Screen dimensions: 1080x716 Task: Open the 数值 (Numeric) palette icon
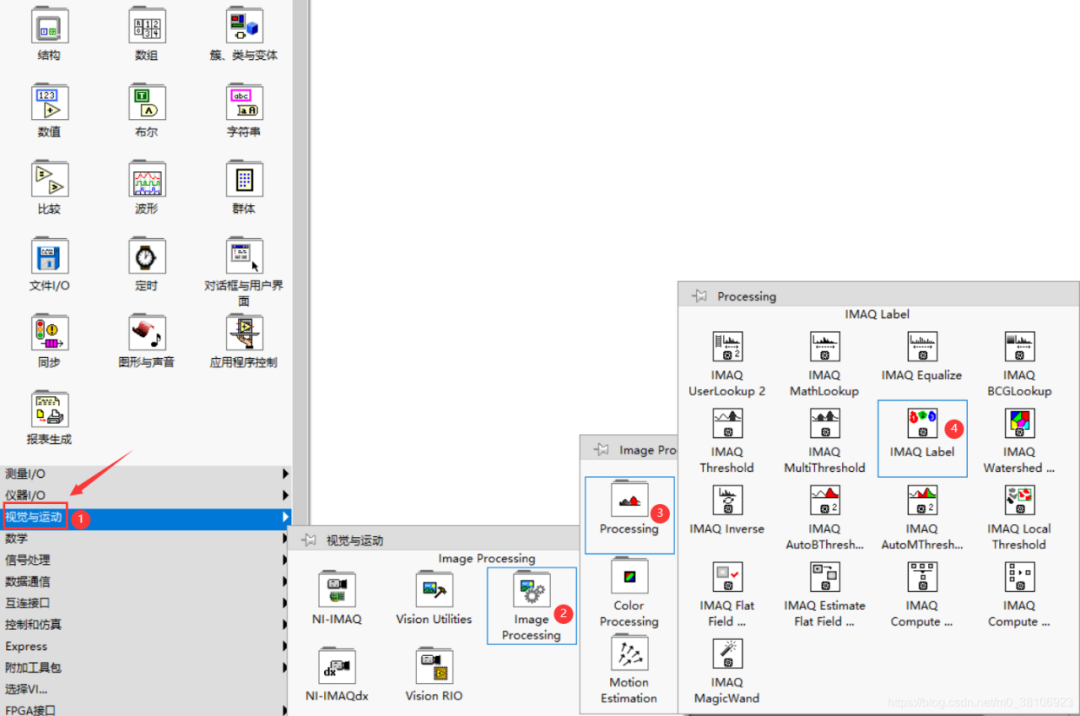49,103
